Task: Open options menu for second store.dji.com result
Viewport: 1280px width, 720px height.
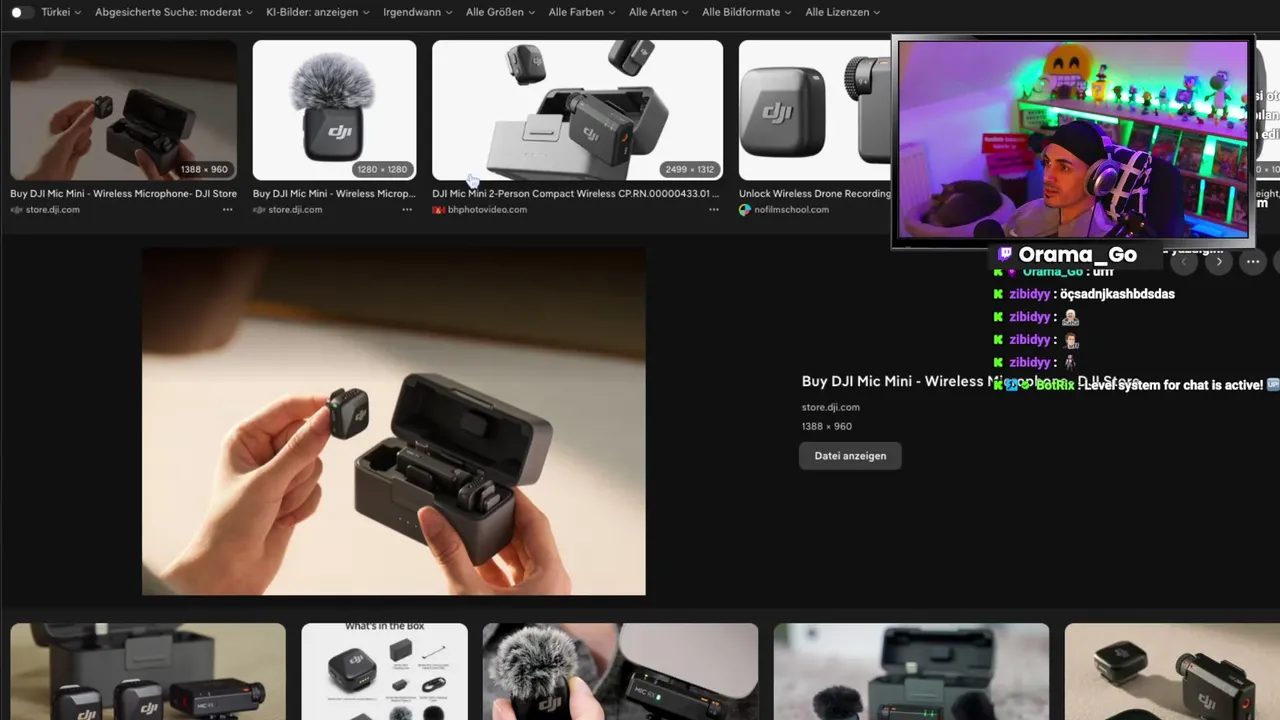Action: 407,210
